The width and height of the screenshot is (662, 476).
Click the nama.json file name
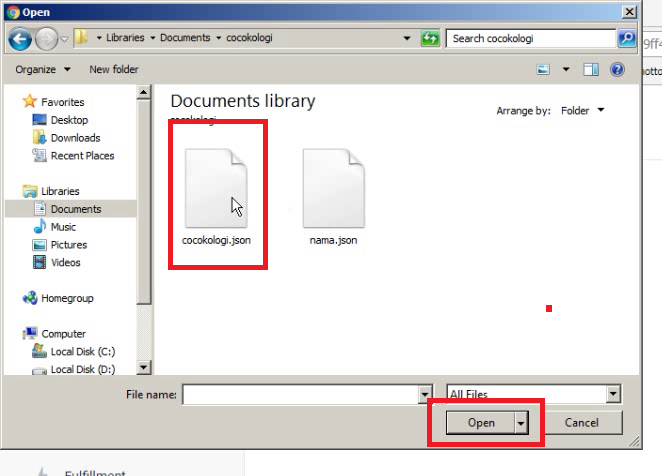(x=333, y=240)
